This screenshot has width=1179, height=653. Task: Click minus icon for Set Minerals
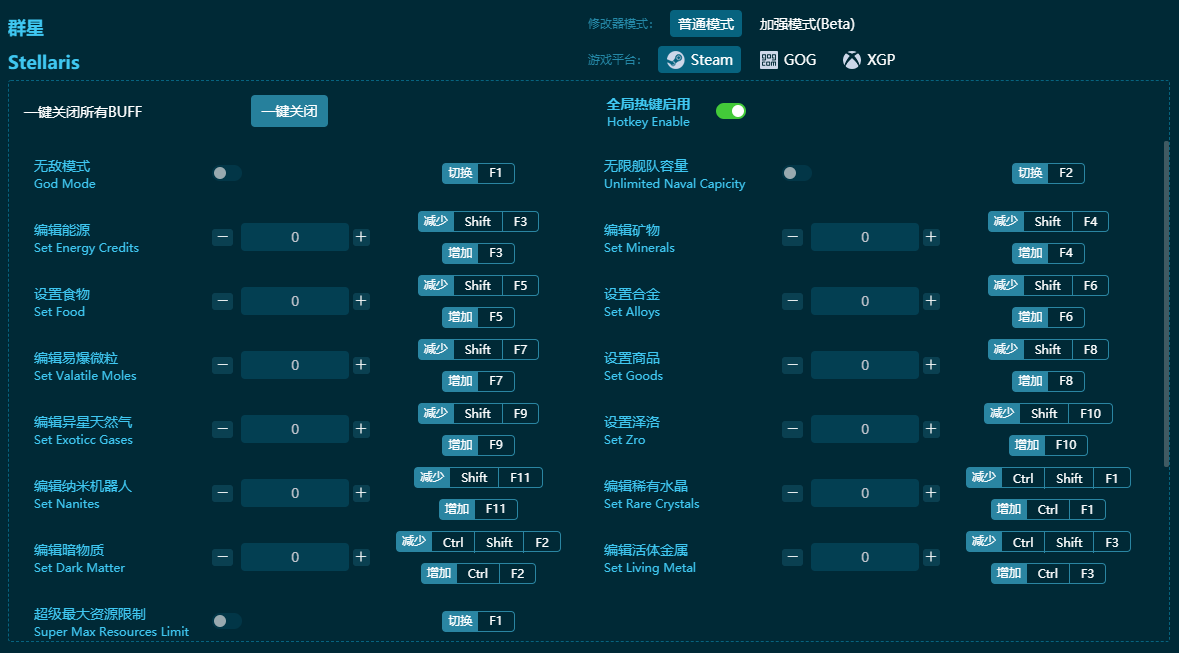click(792, 237)
